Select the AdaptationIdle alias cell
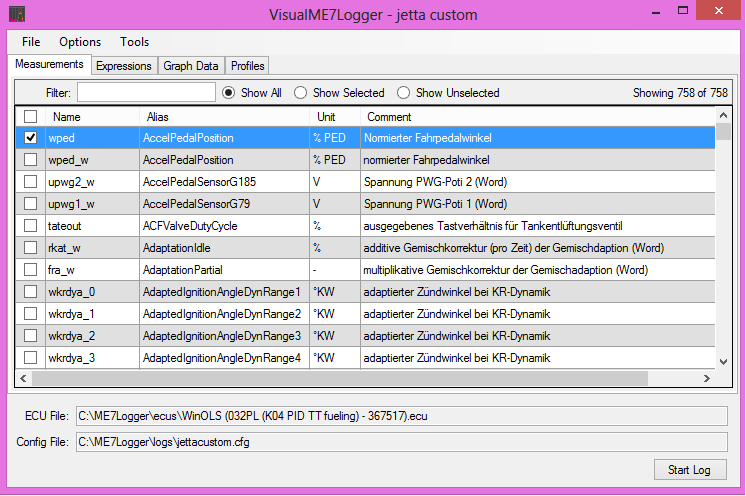Image resolution: width=746 pixels, height=496 pixels. pyautogui.click(x=225, y=248)
